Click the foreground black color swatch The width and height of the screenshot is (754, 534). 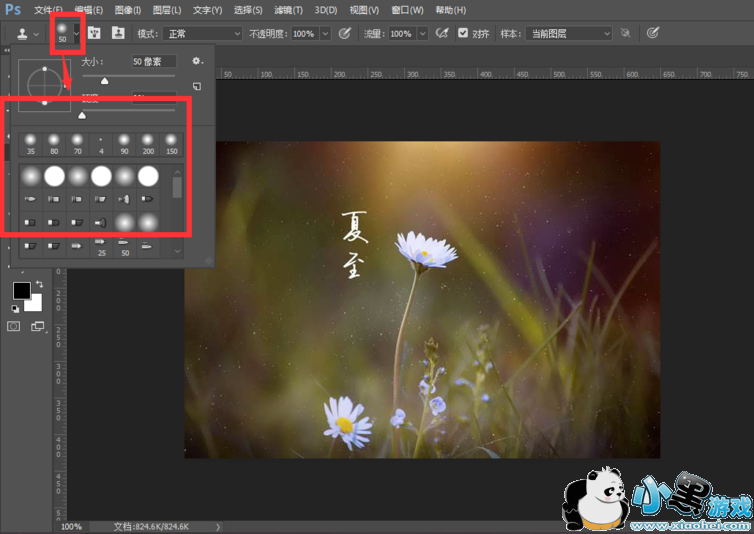(x=21, y=290)
